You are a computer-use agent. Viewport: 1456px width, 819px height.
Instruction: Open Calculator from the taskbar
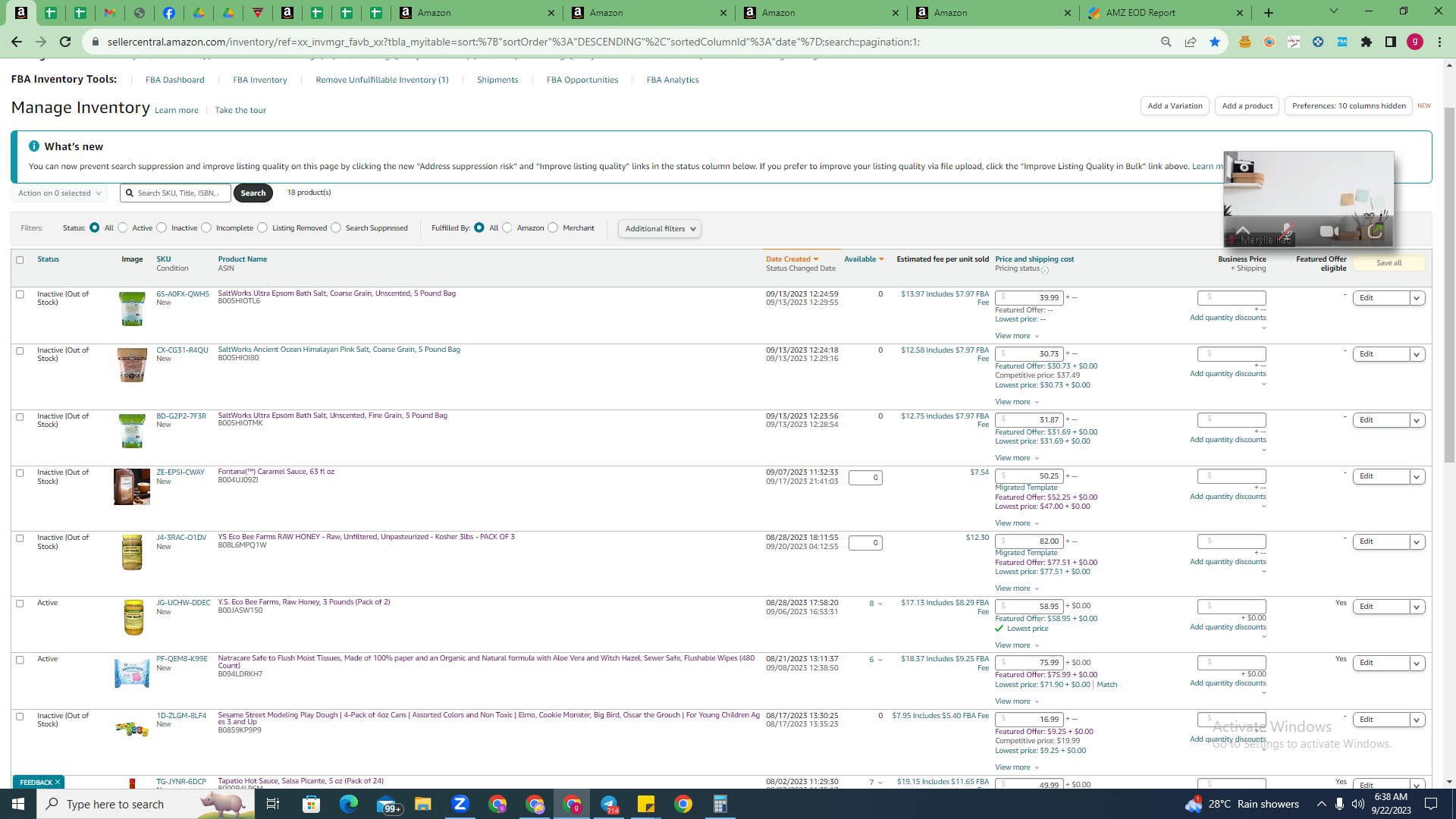tap(720, 804)
